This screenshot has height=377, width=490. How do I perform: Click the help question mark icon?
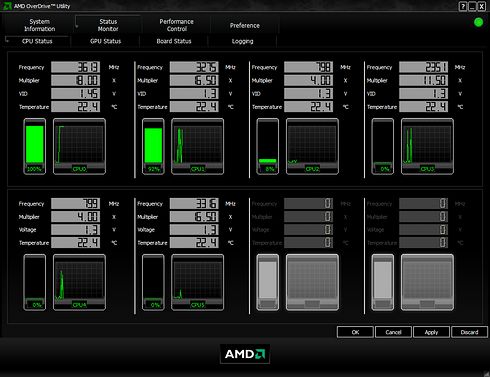pyautogui.click(x=463, y=6)
